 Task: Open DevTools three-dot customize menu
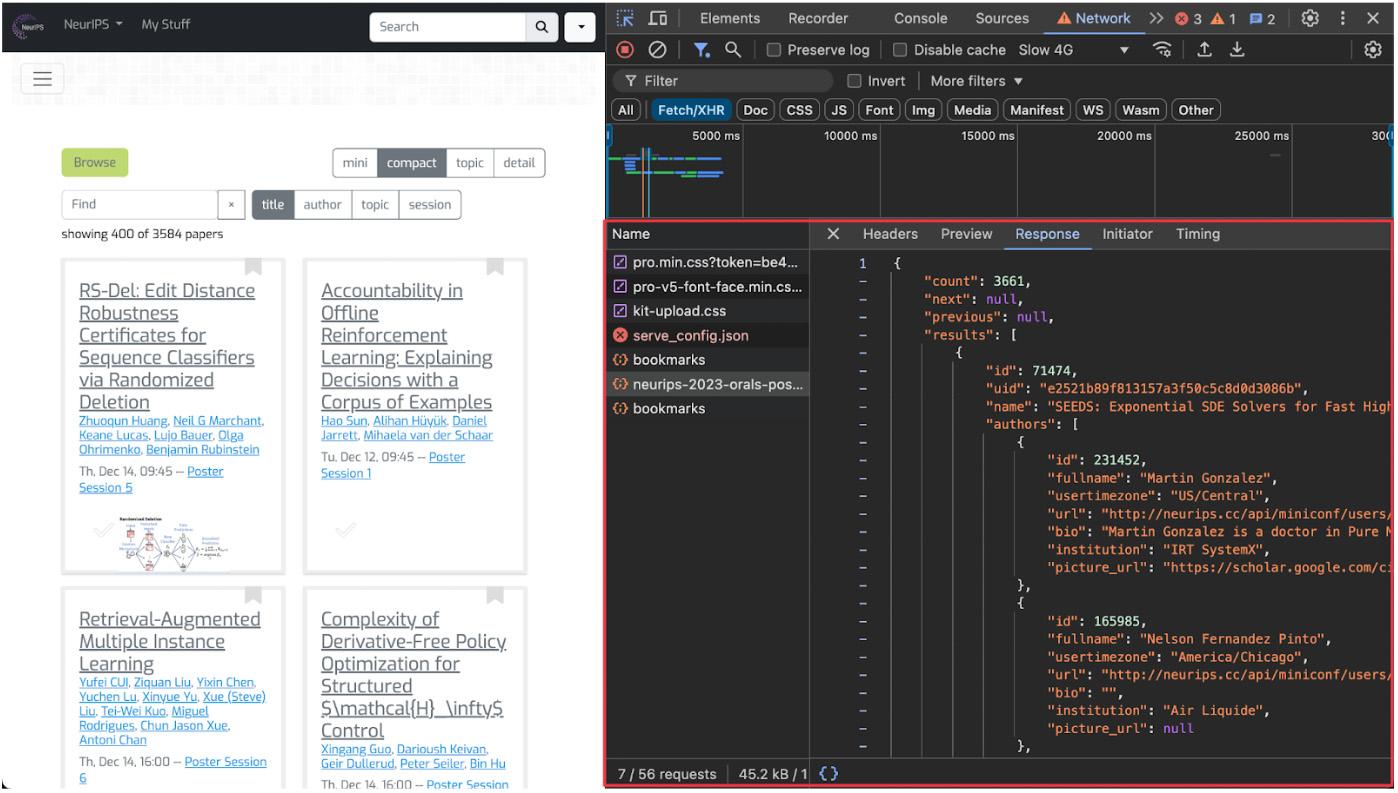point(1343,18)
